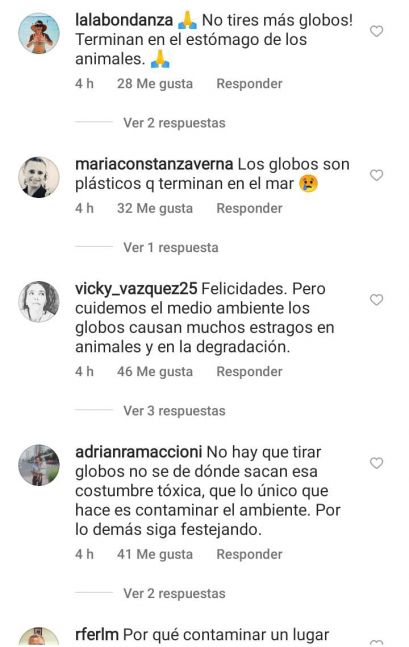
Task: View the 46 Me gusta likes list
Action: 155,371
